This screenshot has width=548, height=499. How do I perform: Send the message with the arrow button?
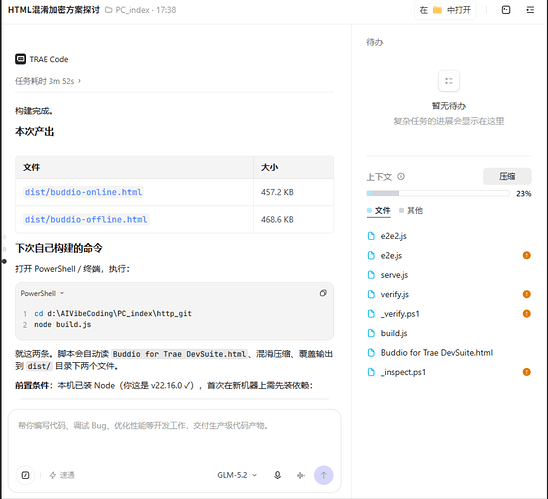pos(324,475)
